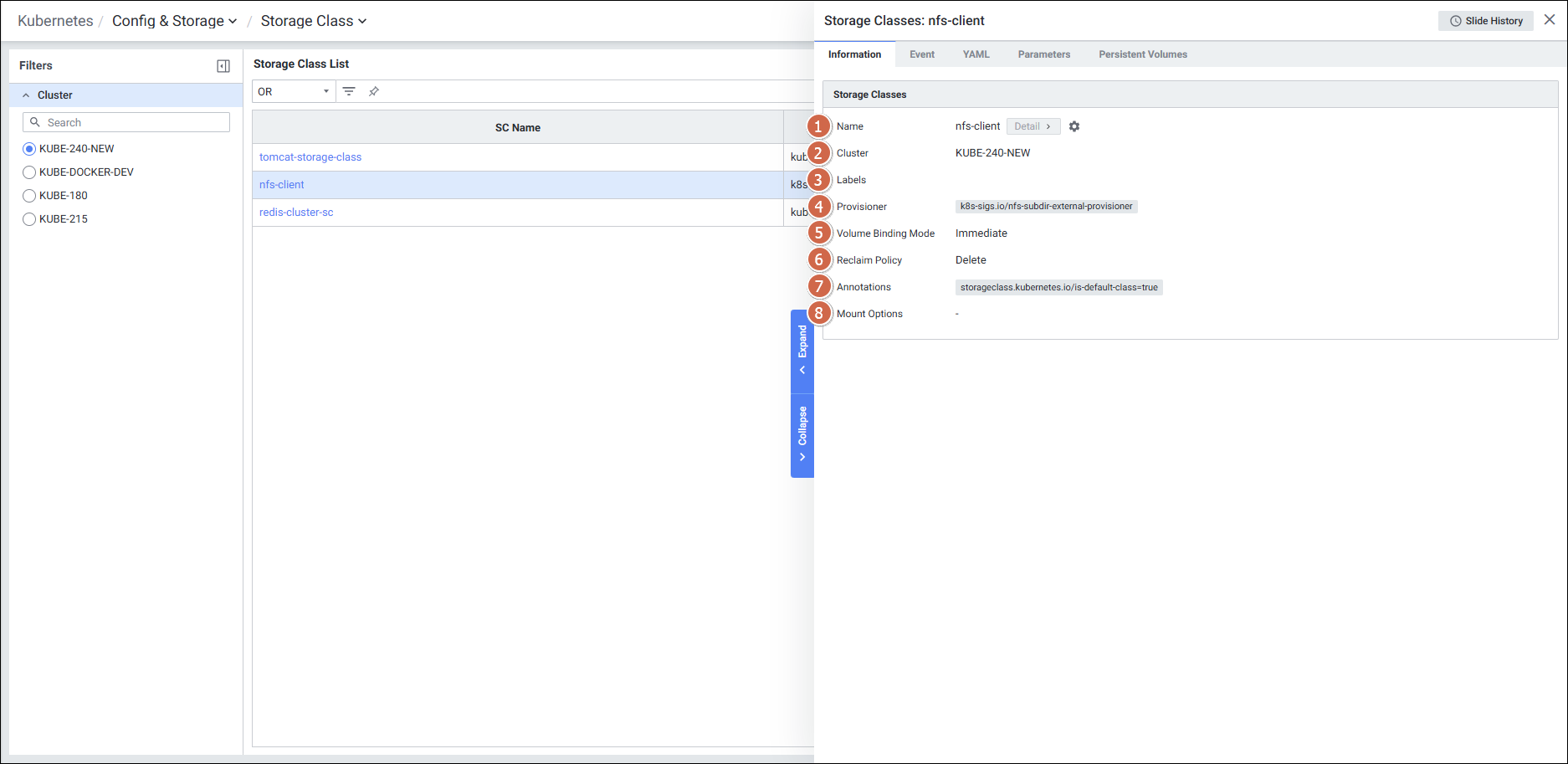Open Slide History
This screenshot has width=1568, height=764.
(1486, 21)
